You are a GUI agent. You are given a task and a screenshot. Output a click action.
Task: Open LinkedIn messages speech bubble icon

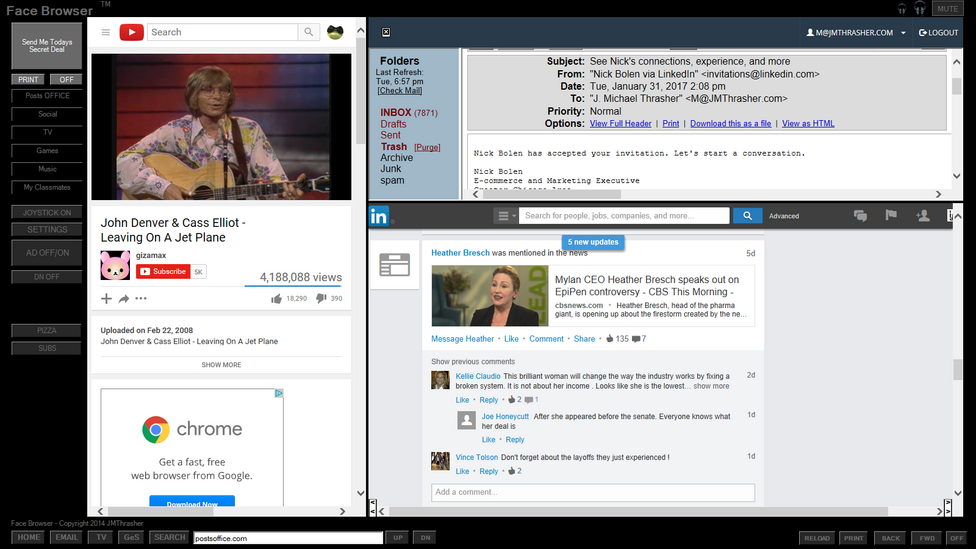862,216
